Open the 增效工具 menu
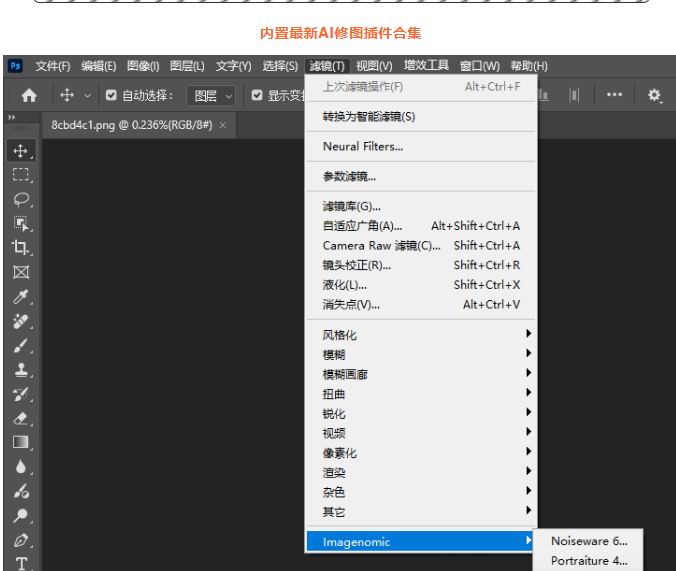The image size is (676, 571). coord(426,66)
